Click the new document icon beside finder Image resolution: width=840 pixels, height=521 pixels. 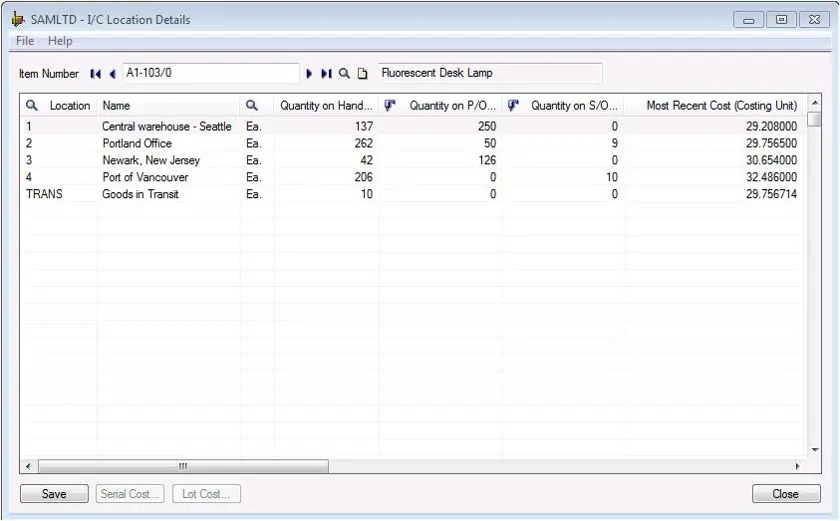pyautogui.click(x=362, y=73)
